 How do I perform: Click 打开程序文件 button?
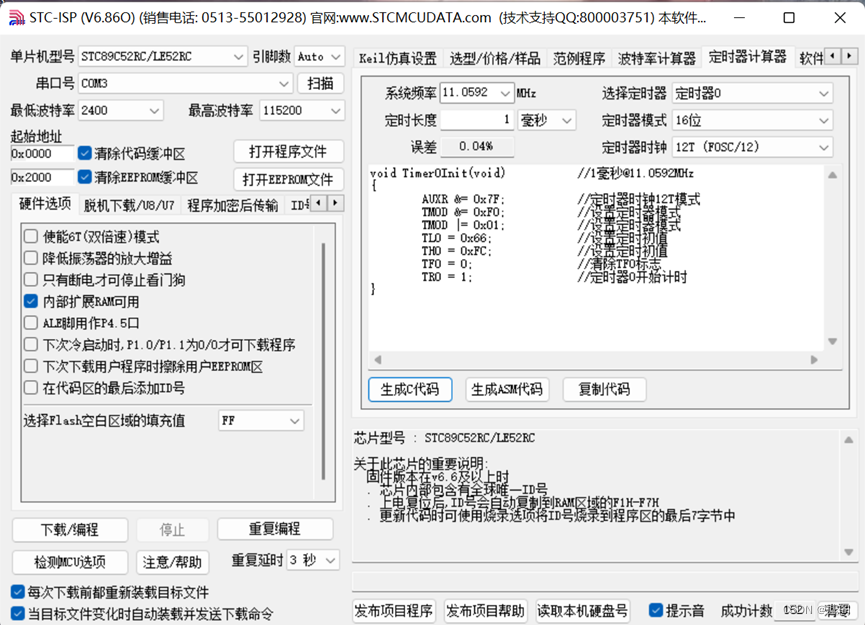click(288, 152)
